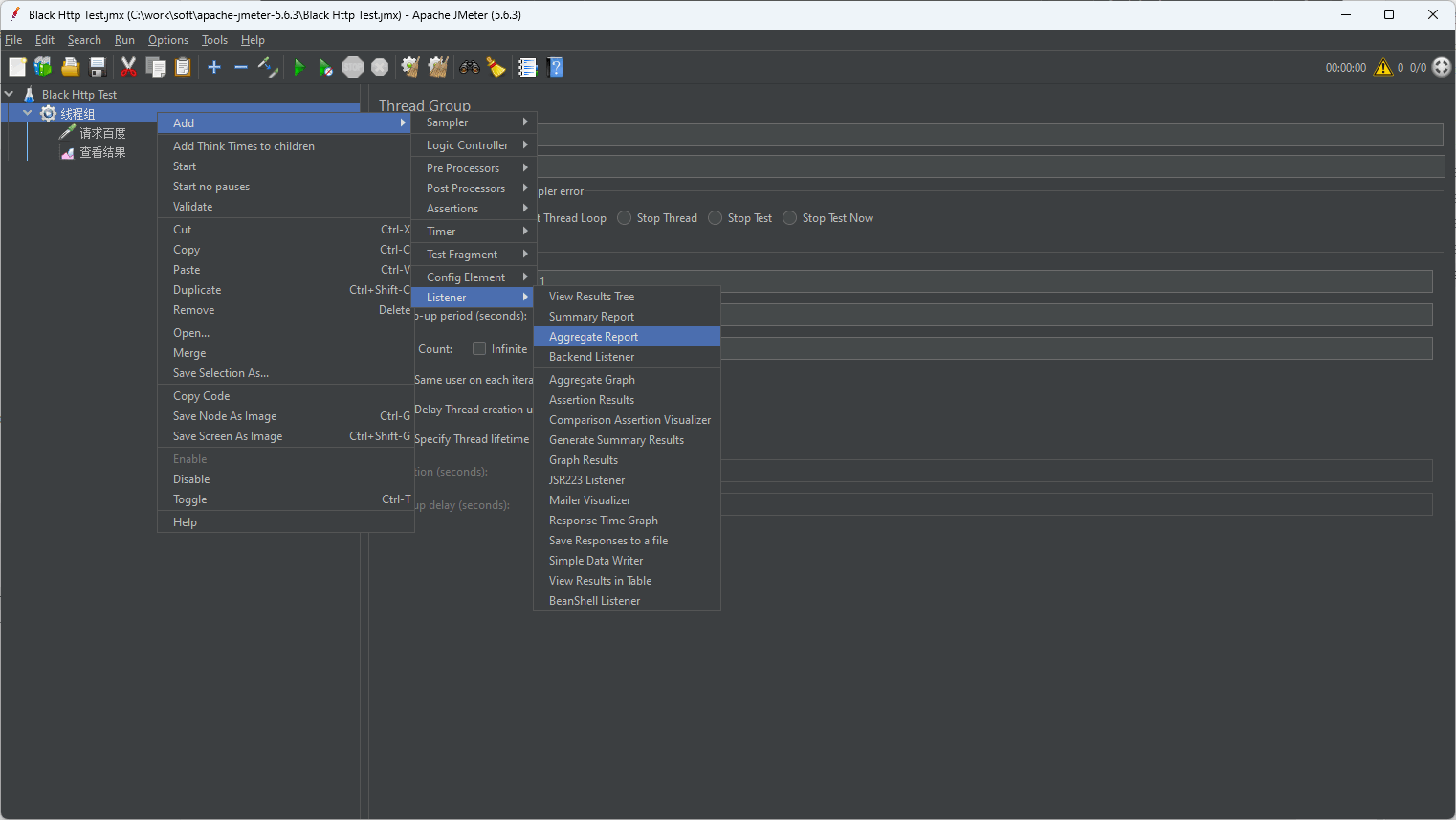Collapse all nodes with minus icon
This screenshot has width=1456, height=820.
point(241,67)
